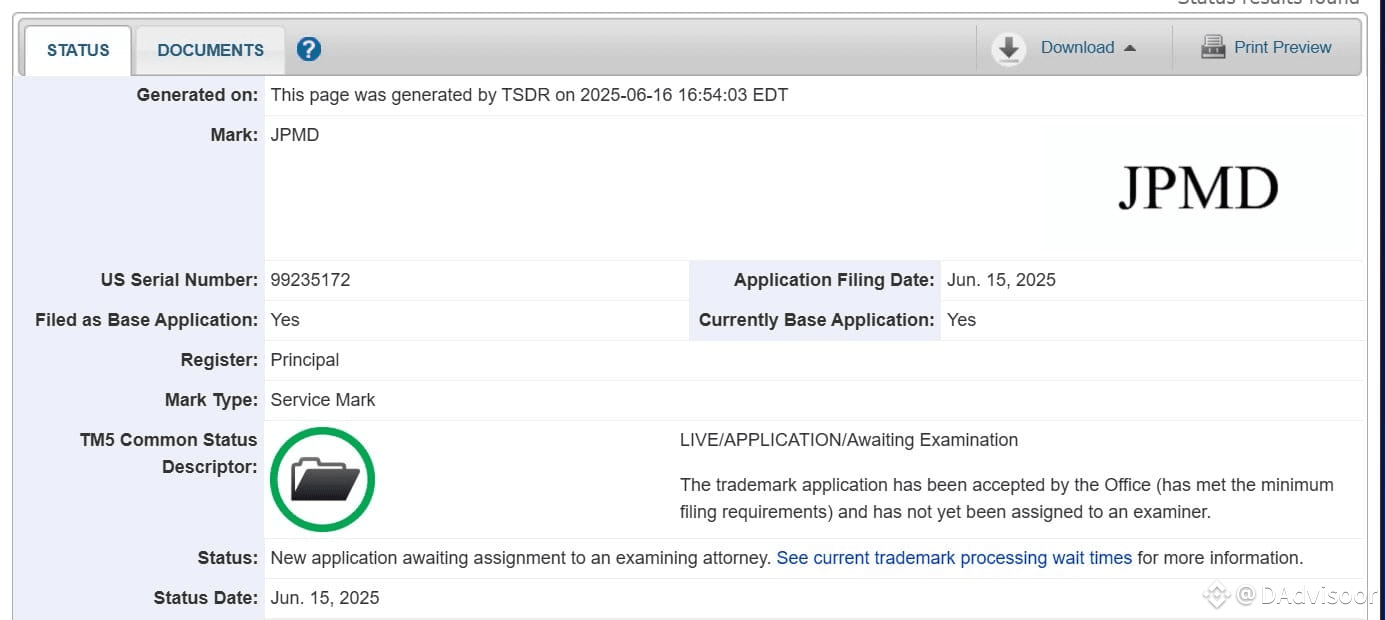Open the Download menu label

coord(1077,47)
